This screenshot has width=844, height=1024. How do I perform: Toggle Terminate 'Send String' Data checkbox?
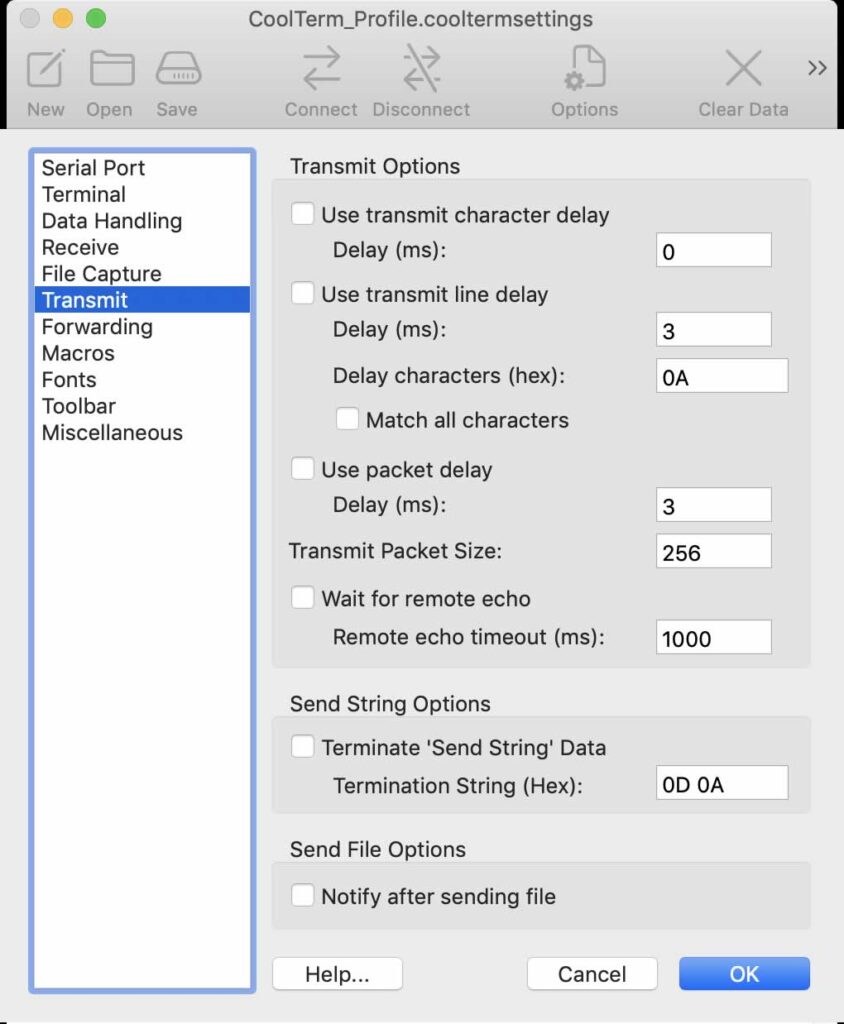(303, 747)
